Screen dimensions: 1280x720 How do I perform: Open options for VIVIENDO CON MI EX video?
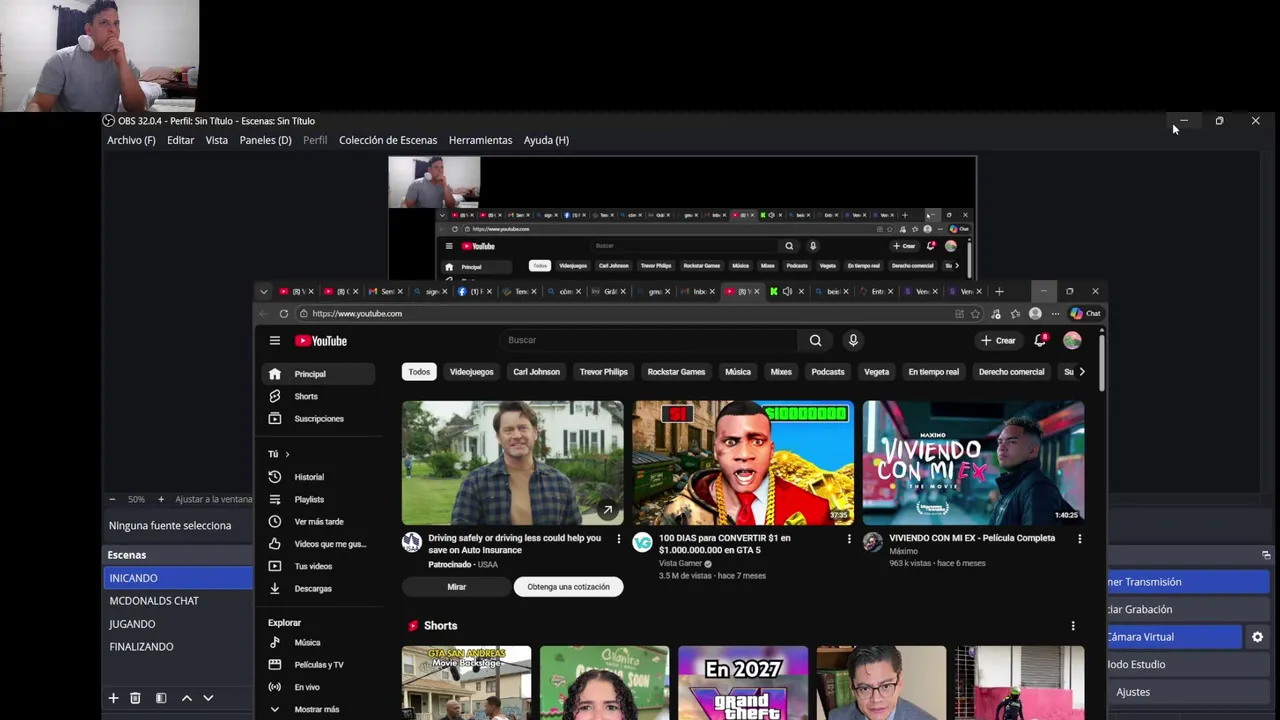click(x=1079, y=539)
